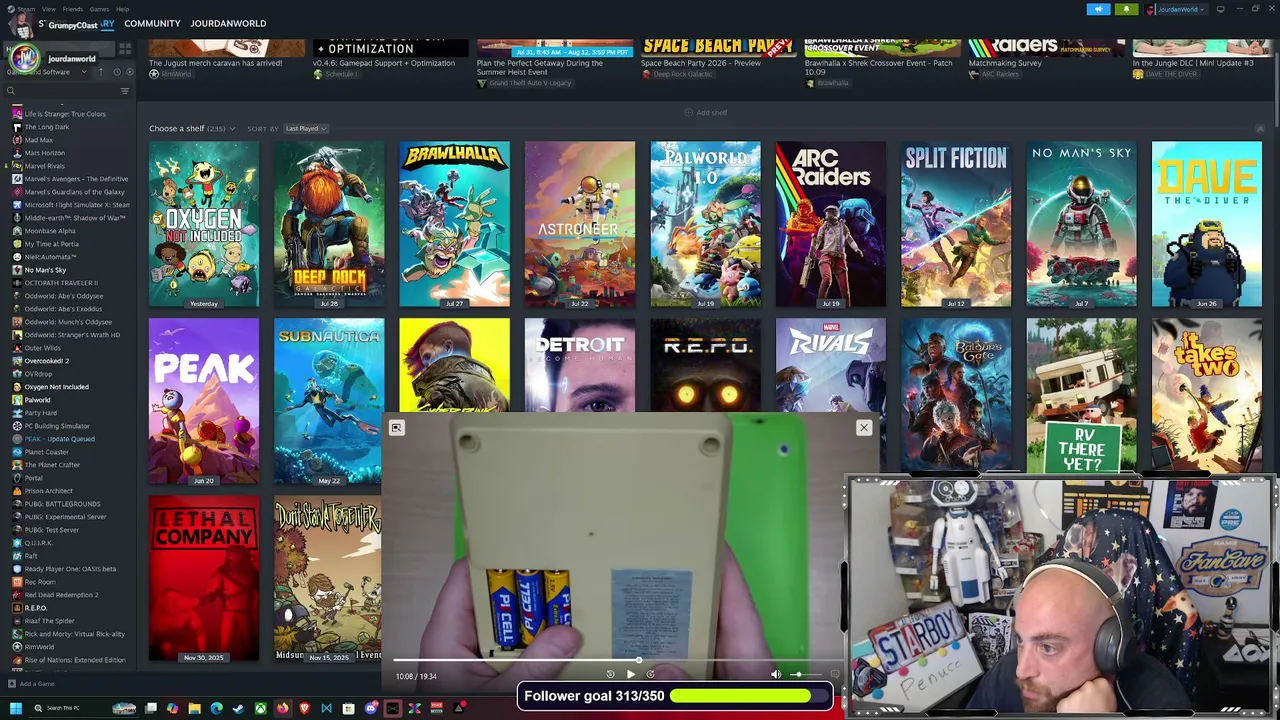Image resolution: width=1280 pixels, height=720 pixels.
Task: Open Steam from the Windows taskbar
Action: 238,709
